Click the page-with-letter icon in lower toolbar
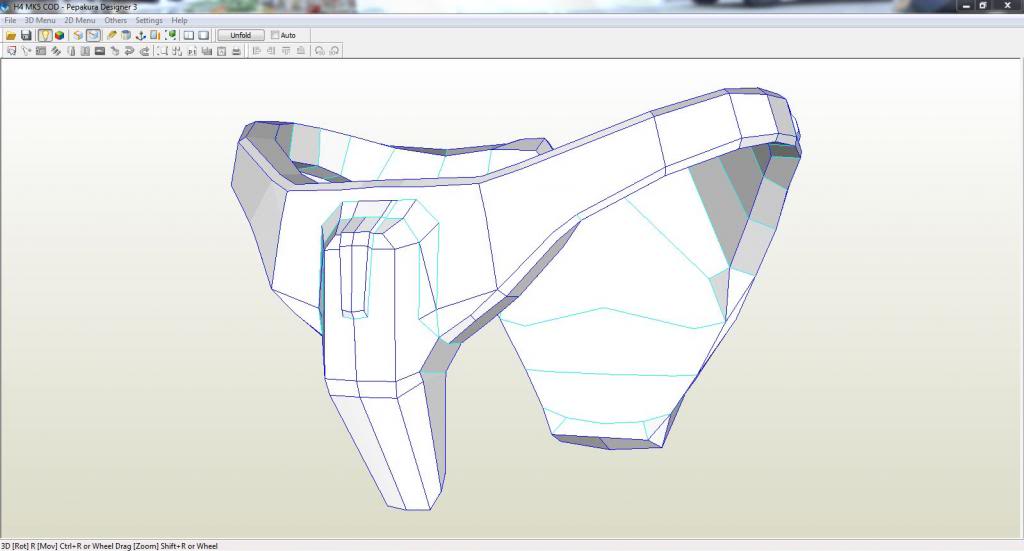 coord(221,51)
